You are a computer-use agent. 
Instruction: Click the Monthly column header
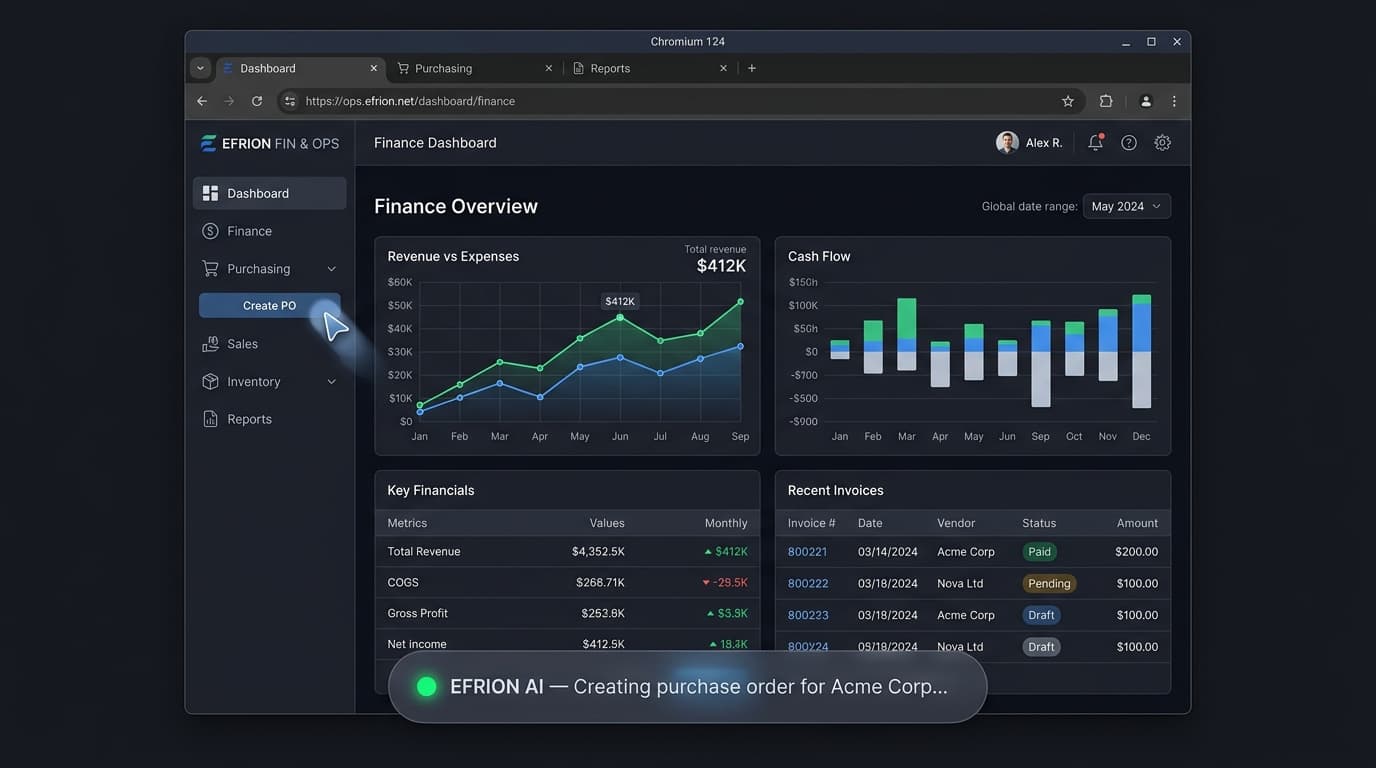726,523
